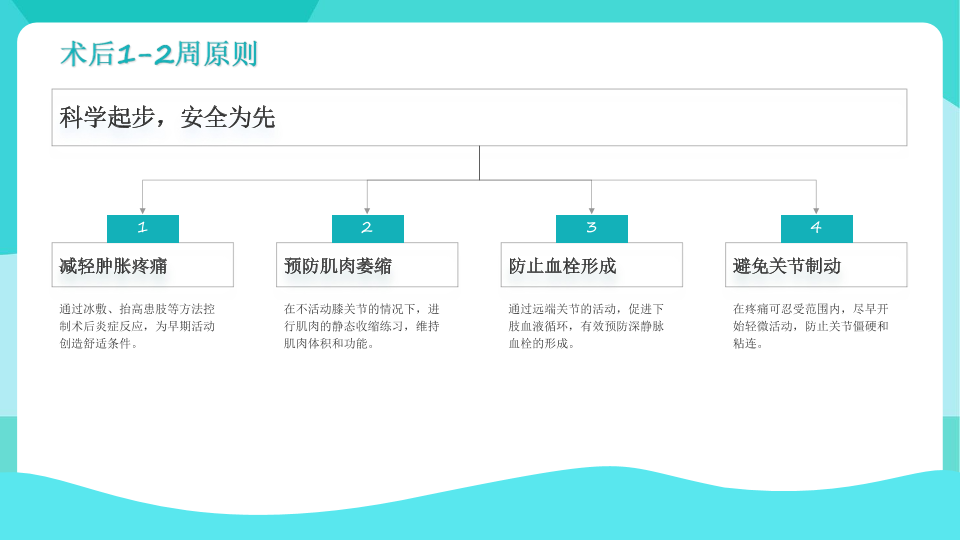Click the arrowhead above badge 1
The image size is (960, 540).
[143, 210]
